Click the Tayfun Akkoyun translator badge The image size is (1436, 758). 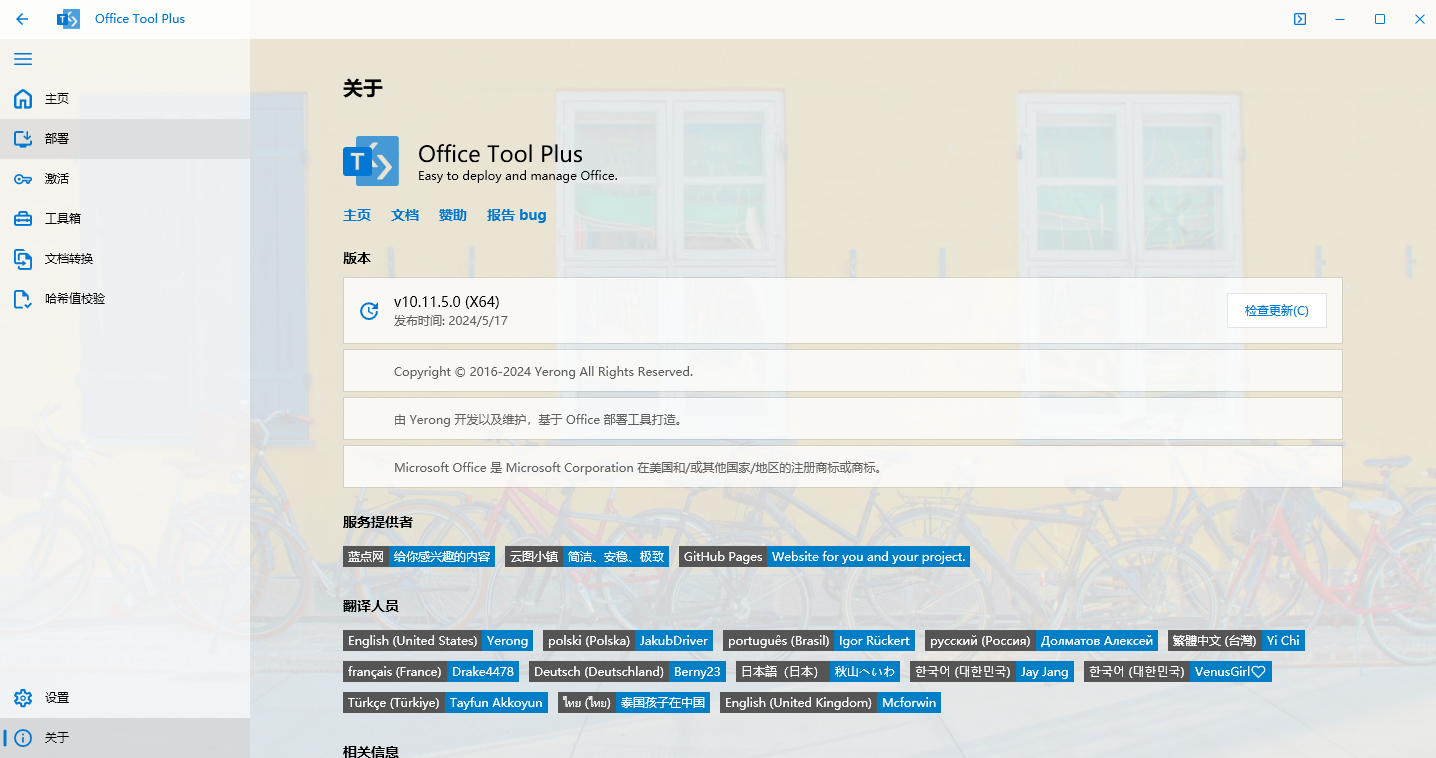point(445,703)
